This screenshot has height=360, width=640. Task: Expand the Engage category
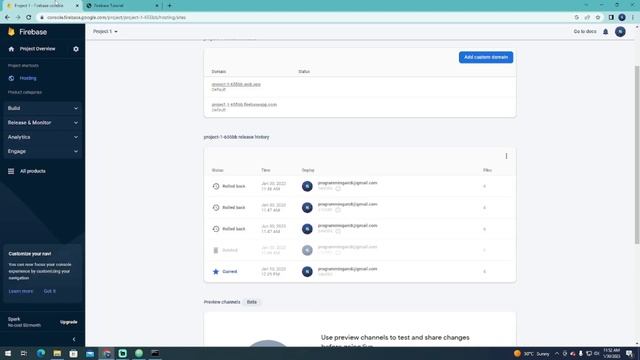tap(42, 151)
